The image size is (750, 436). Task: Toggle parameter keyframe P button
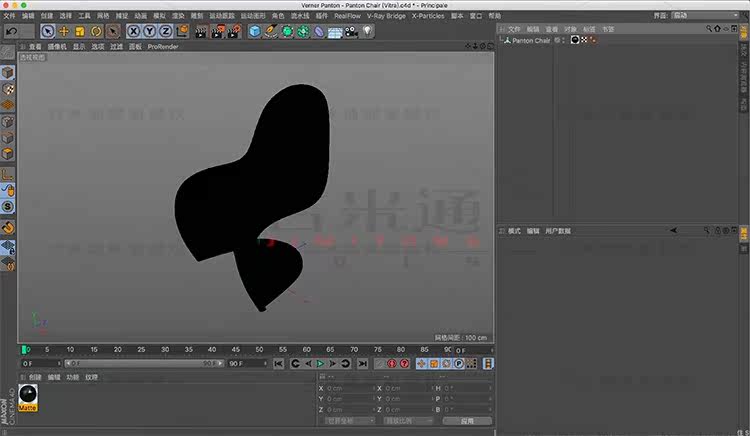tap(459, 364)
